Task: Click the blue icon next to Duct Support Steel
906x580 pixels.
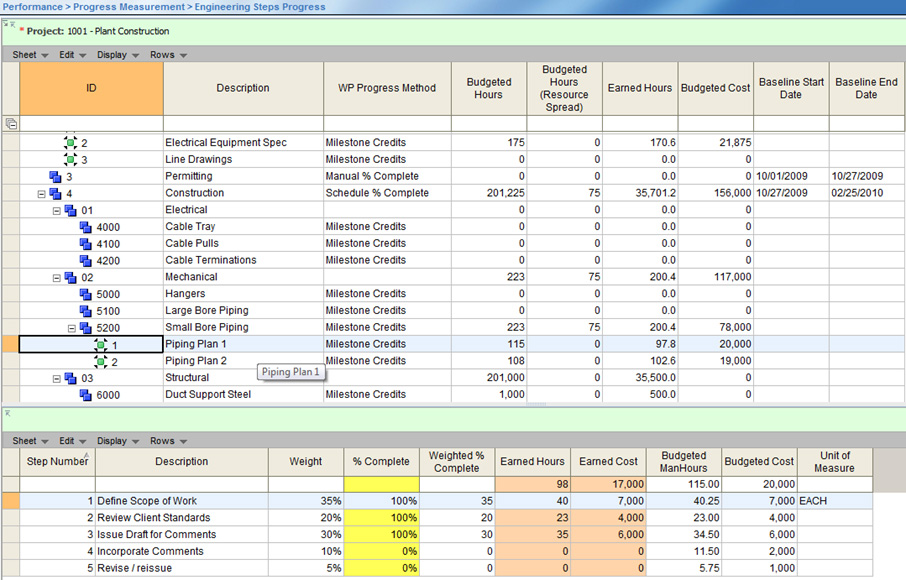Action: [x=86, y=394]
